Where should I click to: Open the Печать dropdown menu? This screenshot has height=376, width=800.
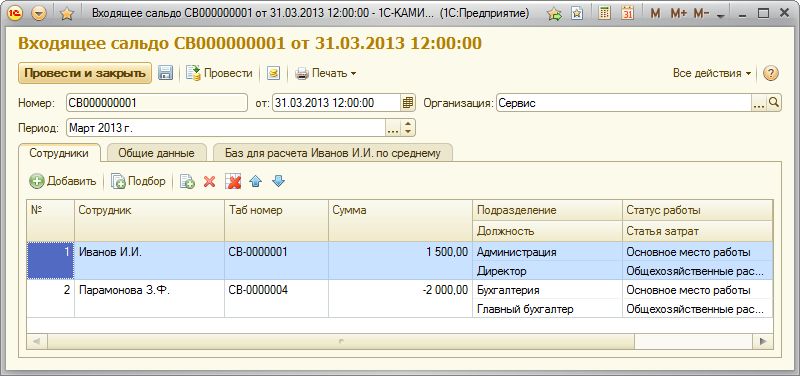coord(326,73)
